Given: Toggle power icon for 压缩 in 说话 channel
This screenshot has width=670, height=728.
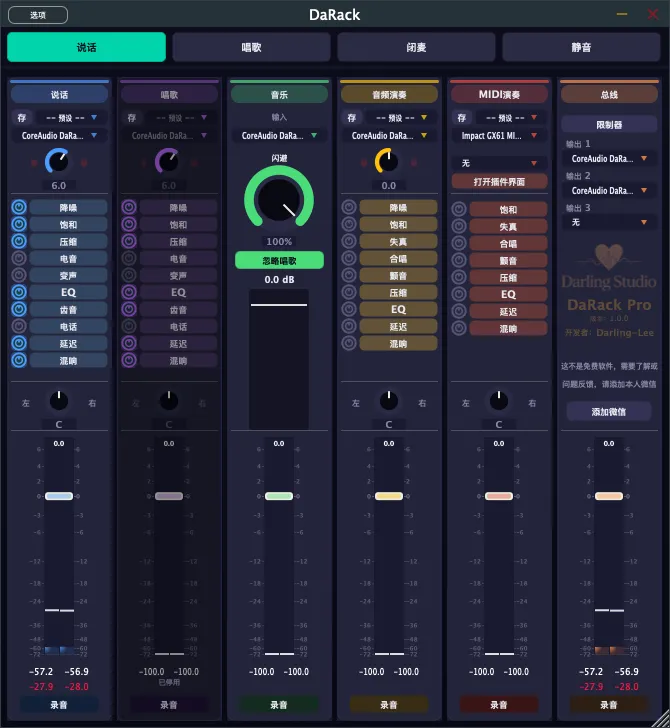Looking at the screenshot, I should pyautogui.click(x=19, y=241).
